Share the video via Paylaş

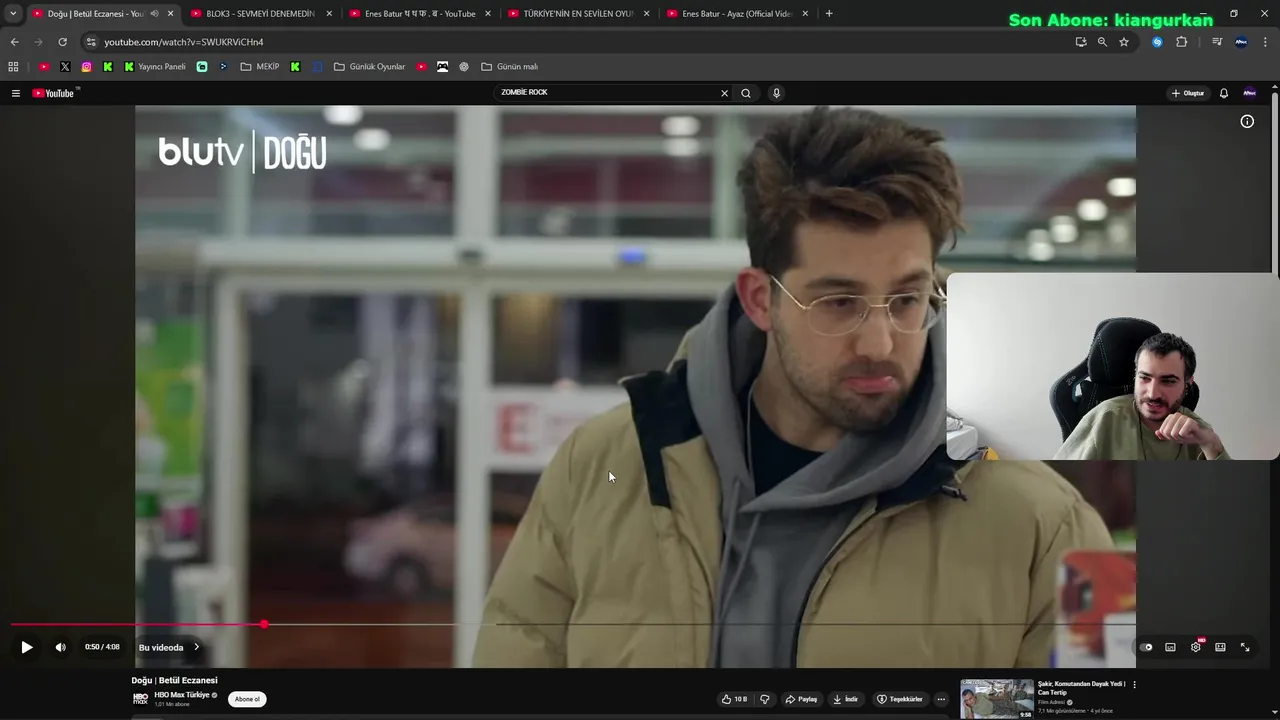pos(801,699)
